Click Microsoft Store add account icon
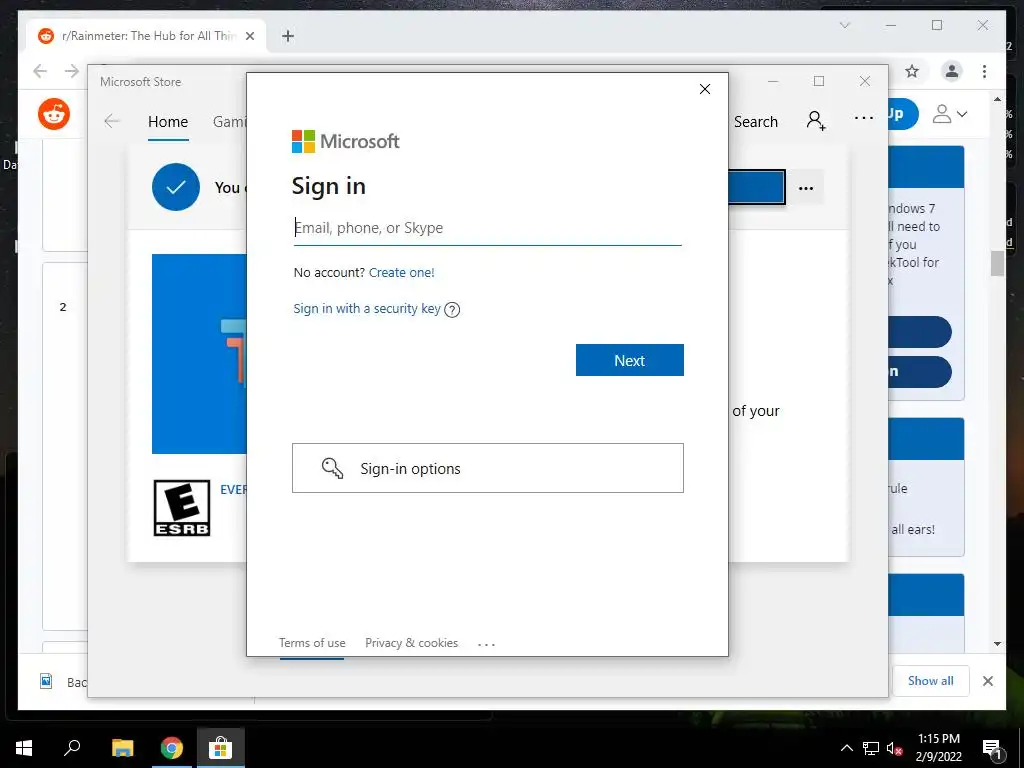The width and height of the screenshot is (1024, 768). tap(816, 121)
